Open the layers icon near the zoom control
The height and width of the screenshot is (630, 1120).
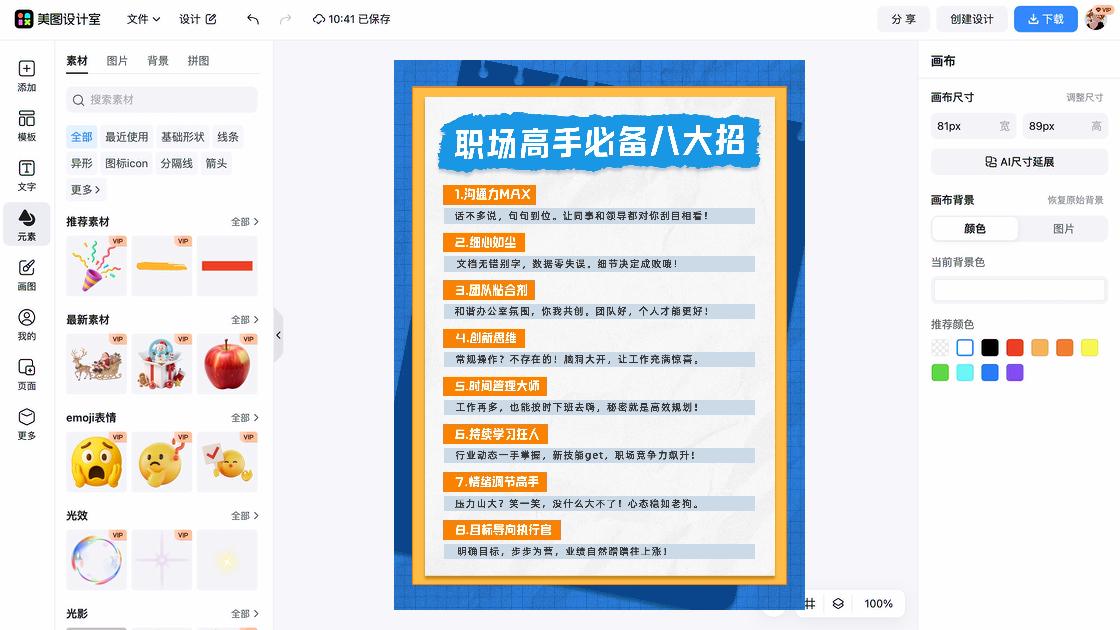click(837, 604)
